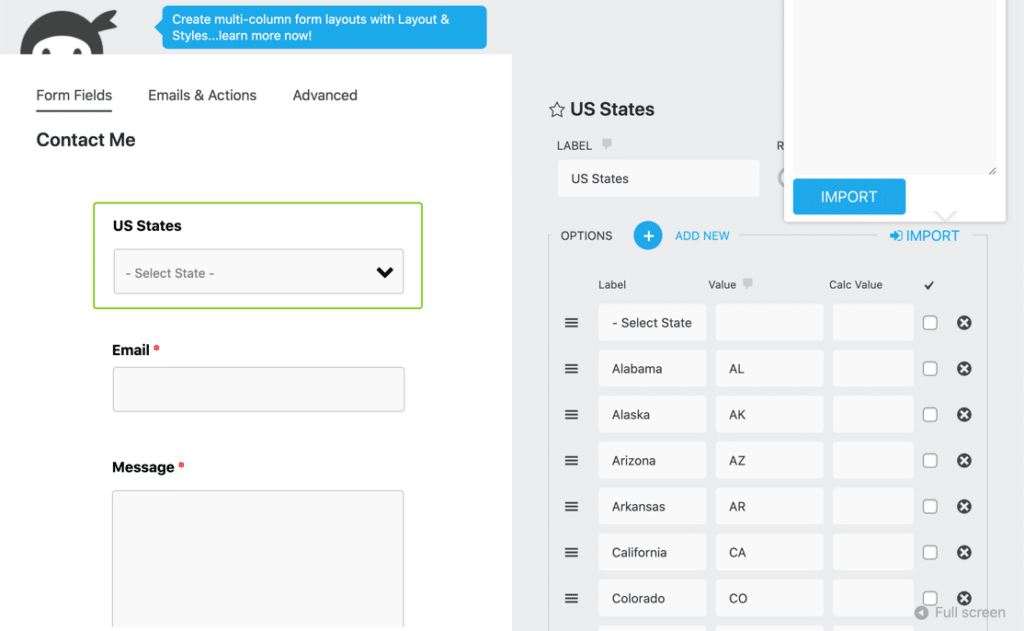Screen dimensions: 1024x631
Task: Click the blue plus Add New option icon
Action: [x=648, y=236]
